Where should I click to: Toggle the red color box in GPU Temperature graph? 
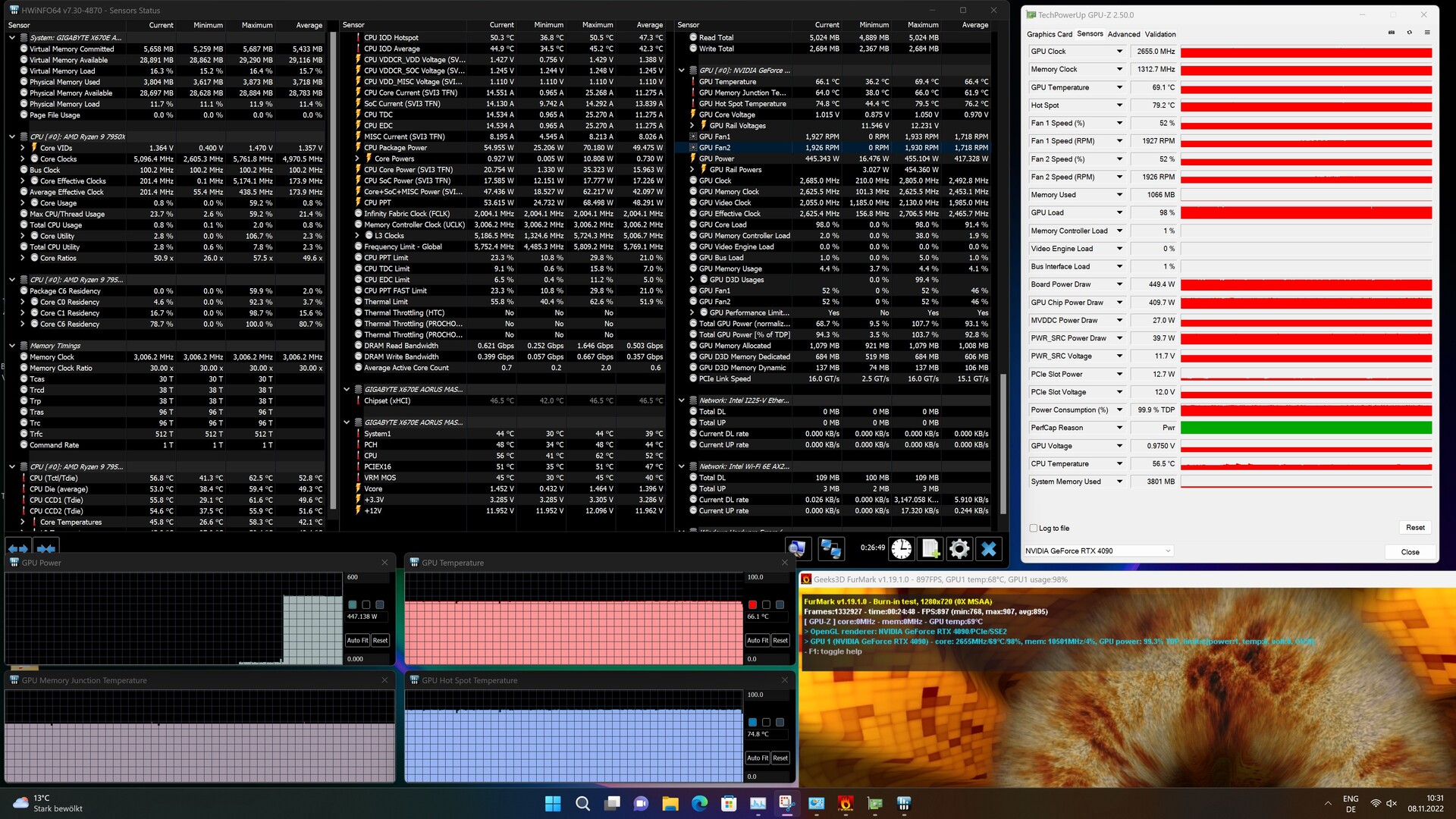[752, 604]
